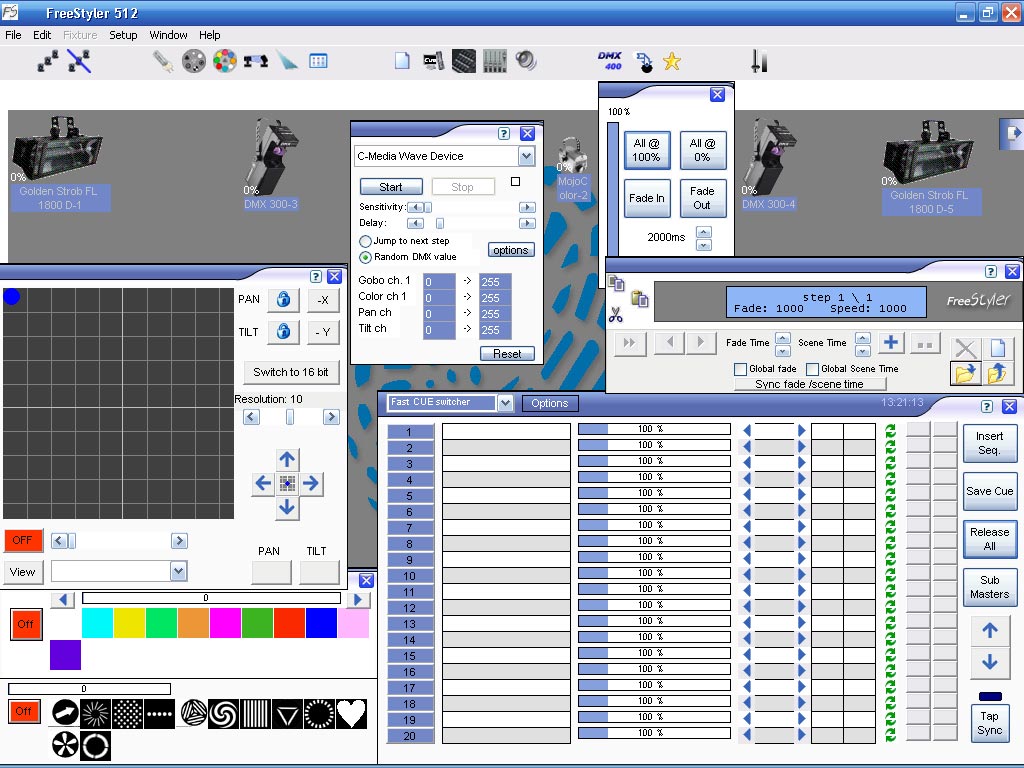Screen dimensions: 1024x768
Task: Expand the fixture panel right arrow
Action: pos(1012,133)
